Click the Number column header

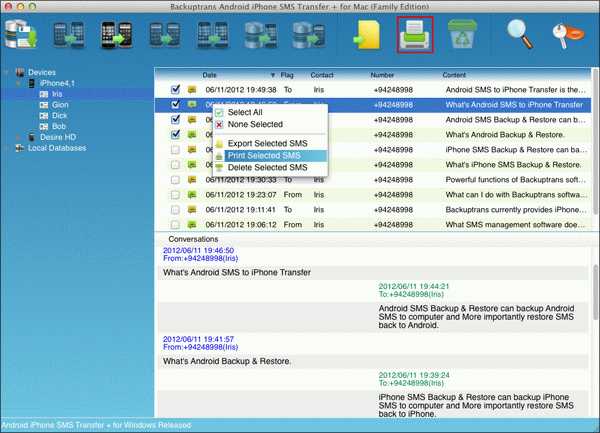pos(382,75)
